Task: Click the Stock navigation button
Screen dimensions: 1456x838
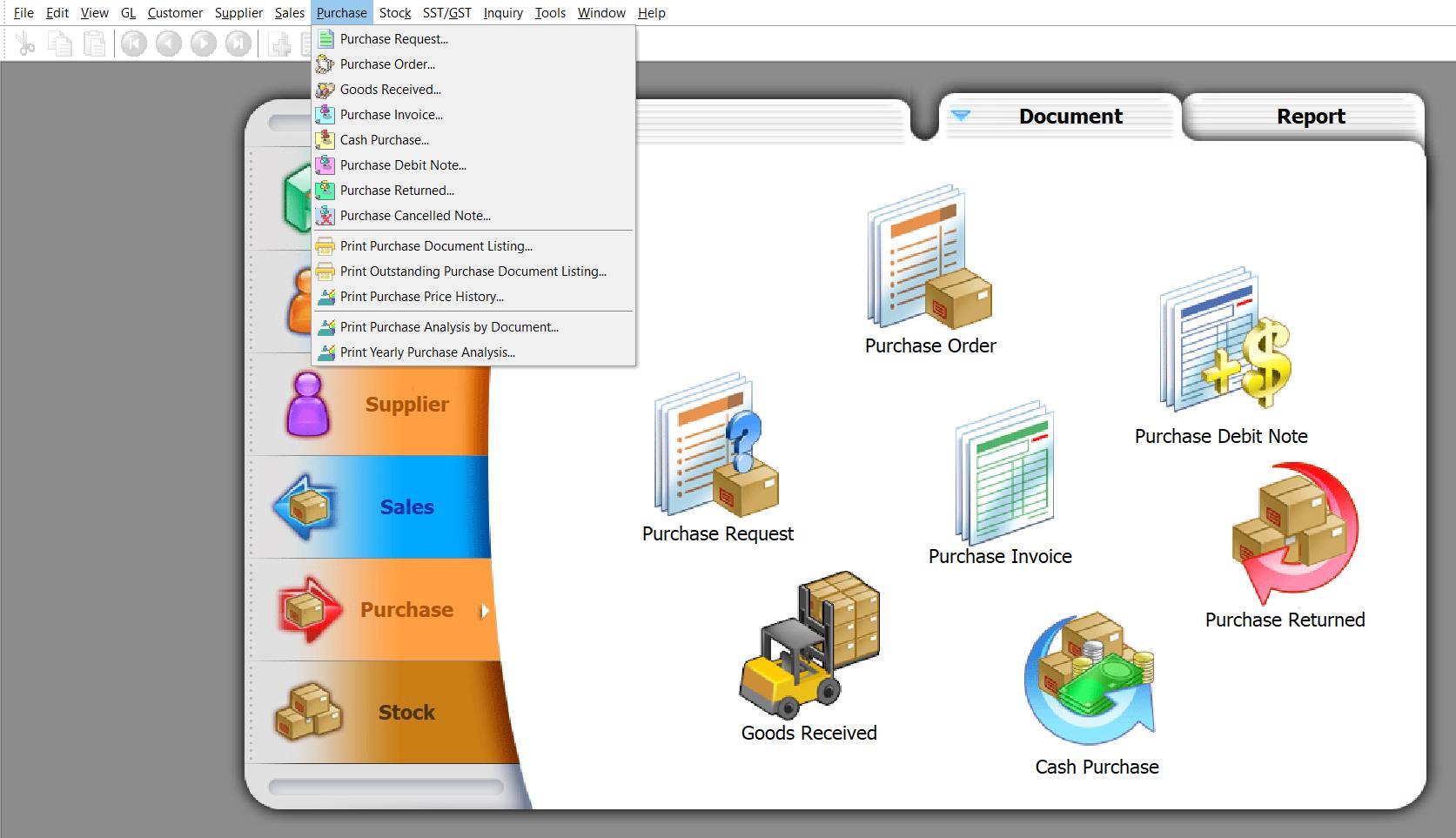Action: click(x=406, y=712)
